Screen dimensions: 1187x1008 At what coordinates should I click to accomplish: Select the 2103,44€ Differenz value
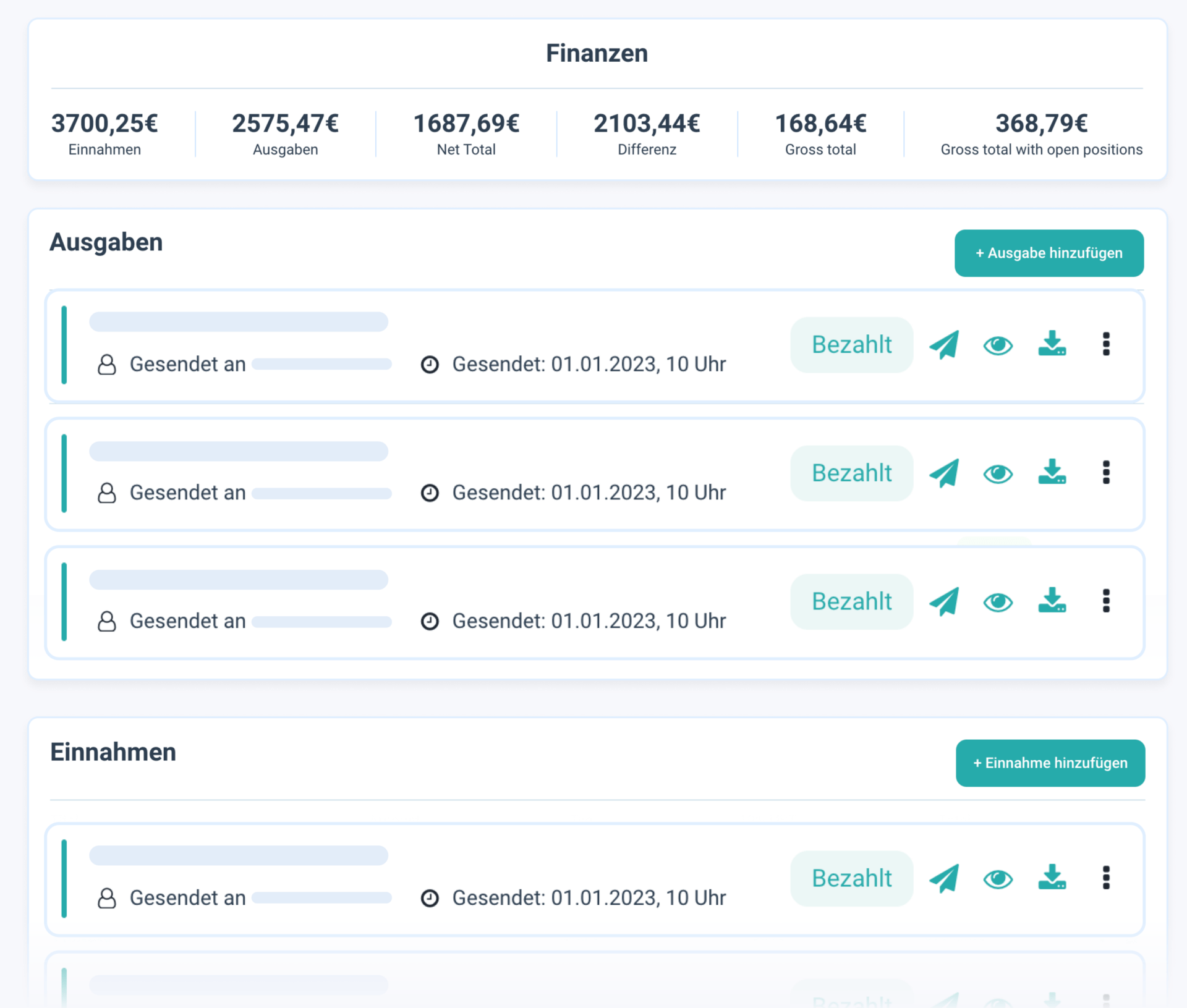click(647, 124)
